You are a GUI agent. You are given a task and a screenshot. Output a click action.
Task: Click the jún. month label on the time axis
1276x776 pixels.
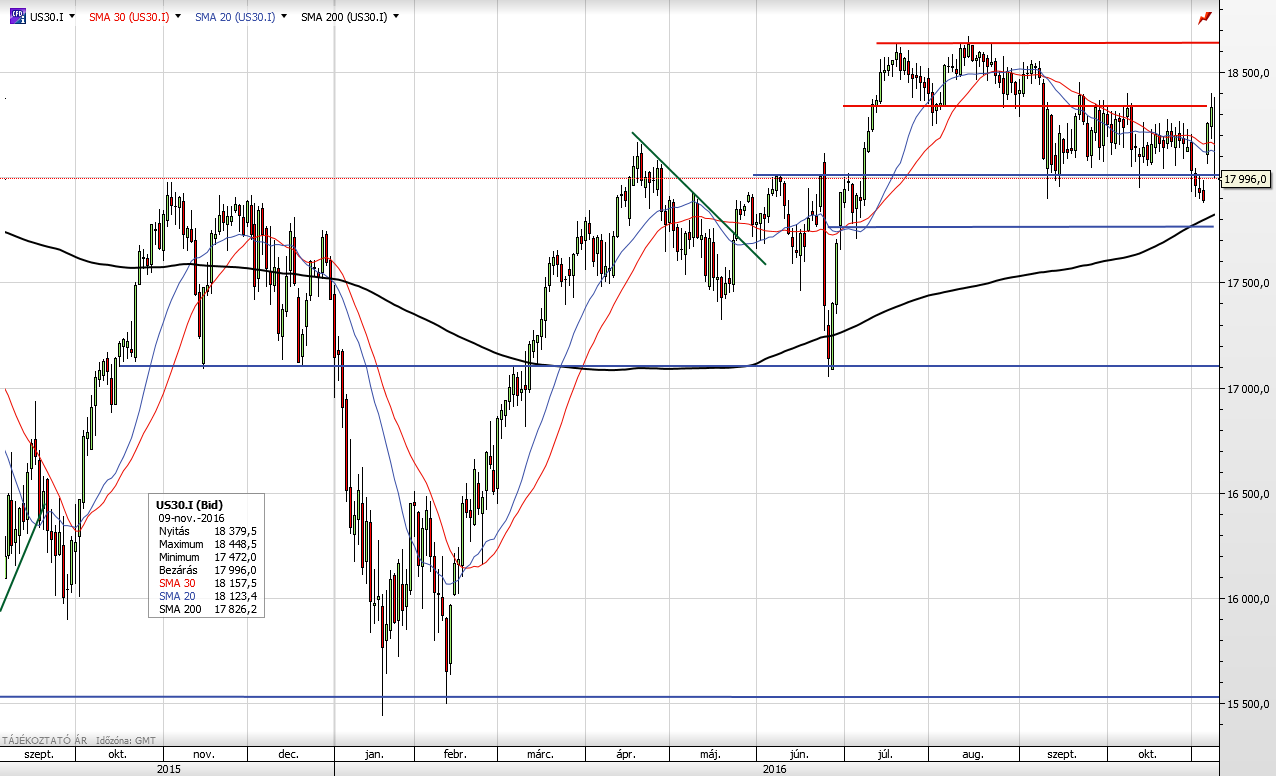(x=800, y=754)
